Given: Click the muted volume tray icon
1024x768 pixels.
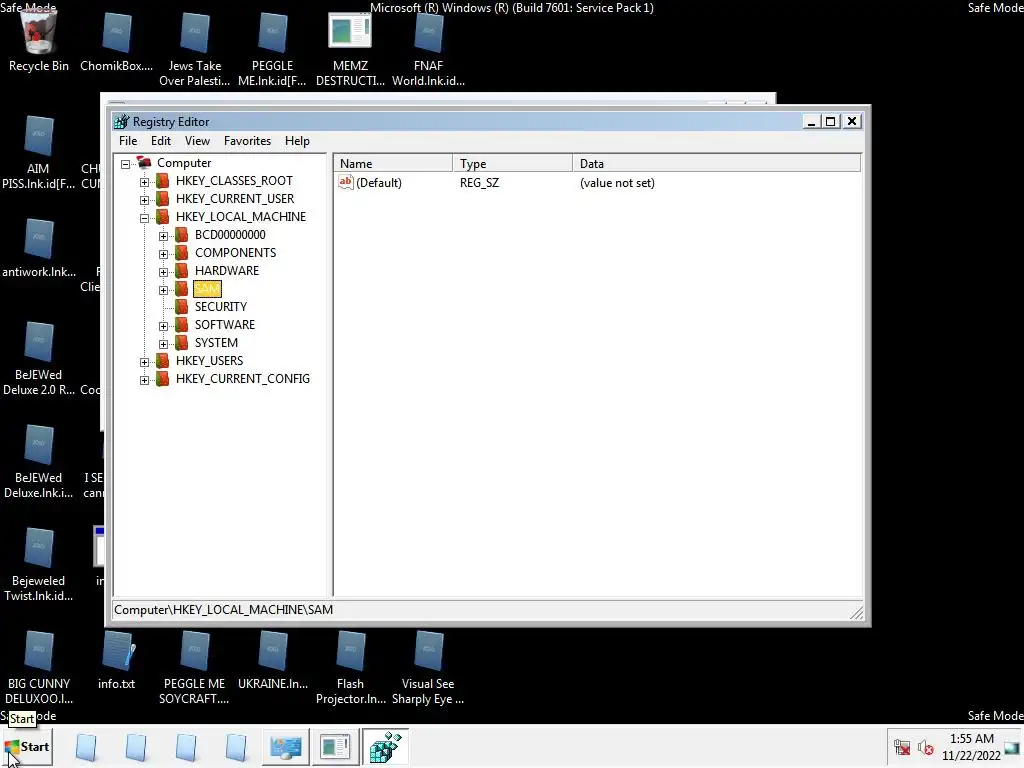Looking at the screenshot, I should pos(926,747).
